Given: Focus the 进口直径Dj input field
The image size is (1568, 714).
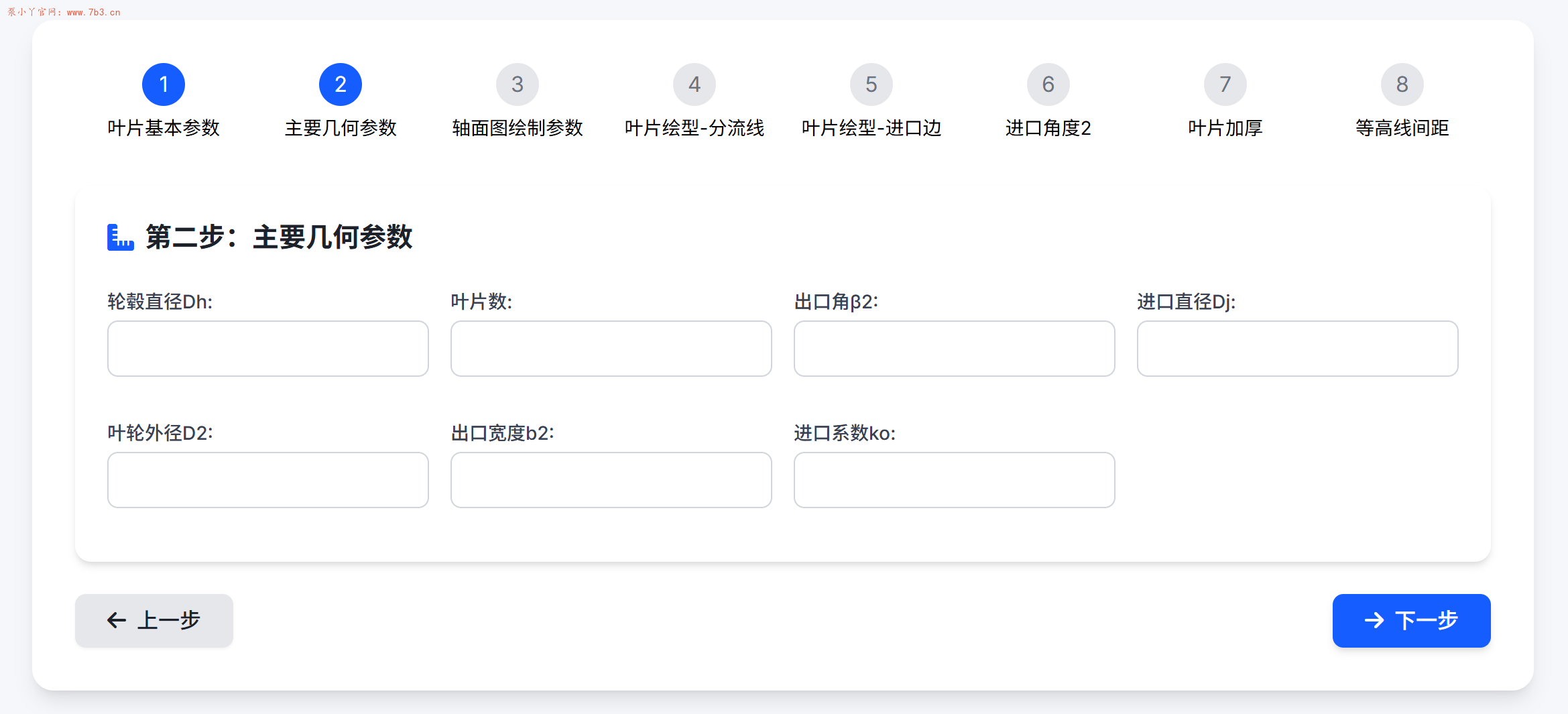Looking at the screenshot, I should click(1298, 349).
